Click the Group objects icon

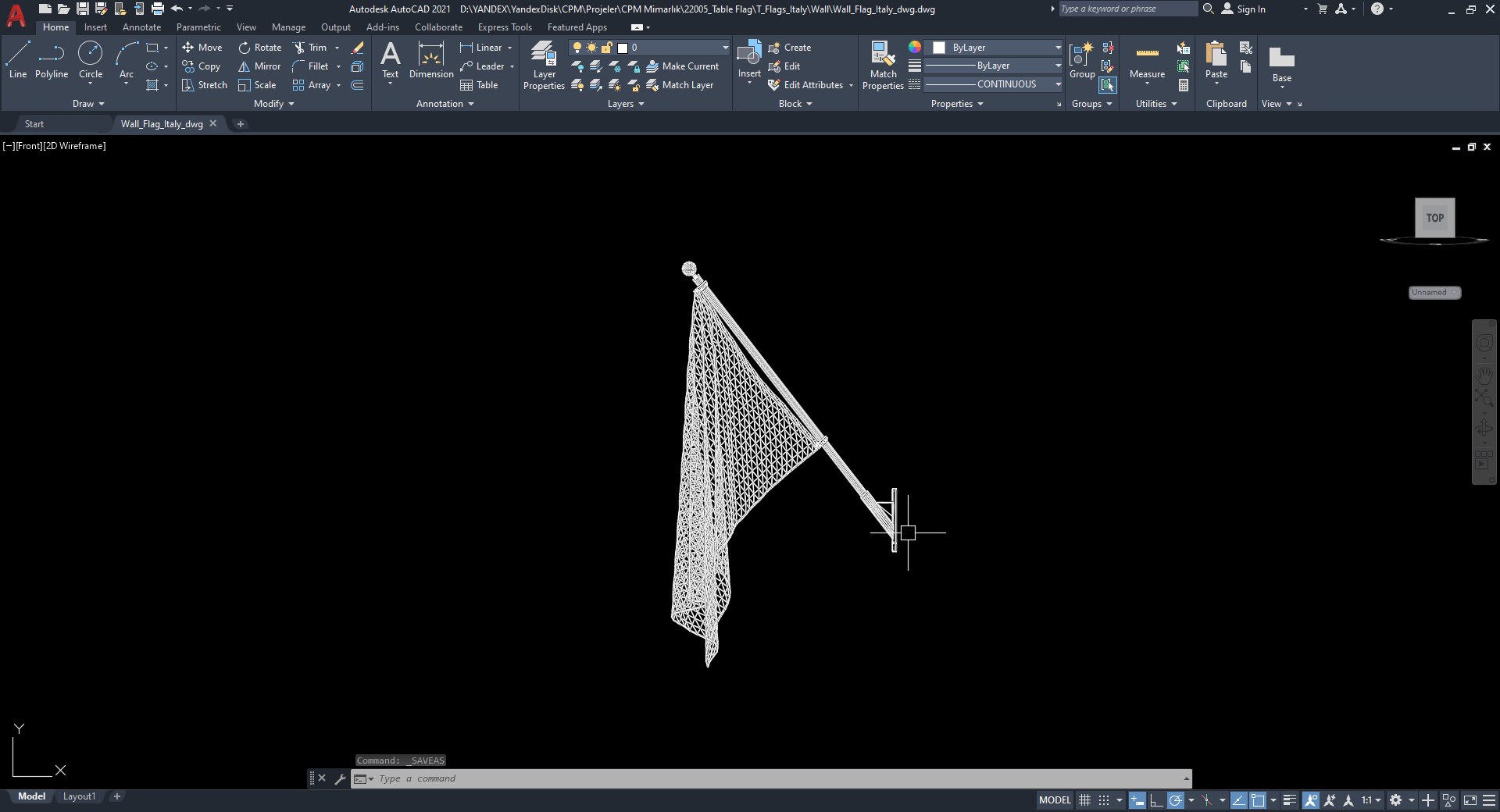[x=1082, y=60]
